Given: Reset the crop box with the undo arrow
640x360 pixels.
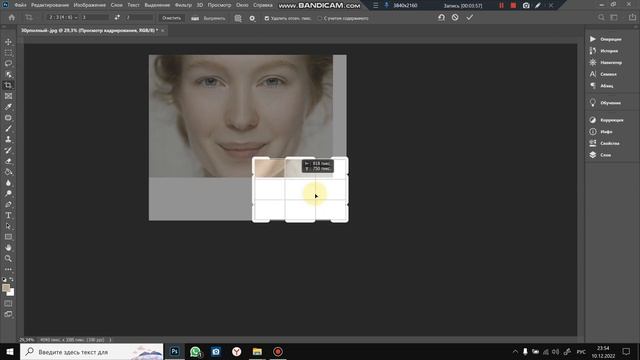Looking at the screenshot, I should (x=441, y=18).
